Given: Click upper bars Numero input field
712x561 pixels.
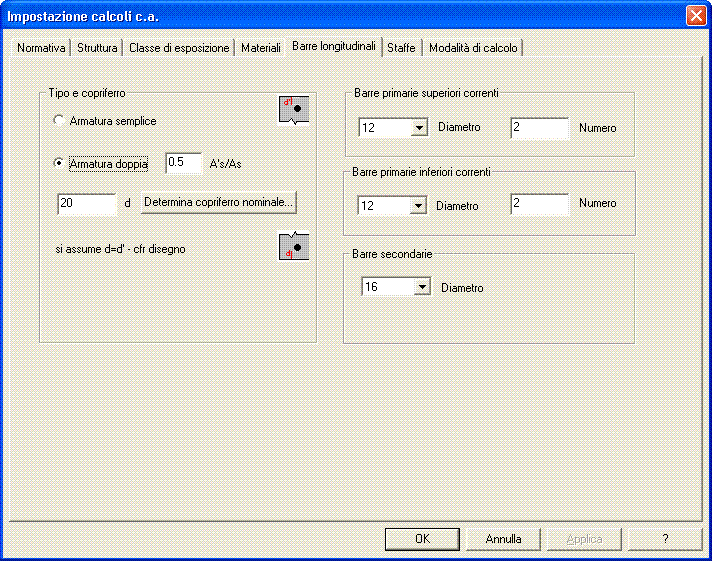Looking at the screenshot, I should click(x=539, y=128).
